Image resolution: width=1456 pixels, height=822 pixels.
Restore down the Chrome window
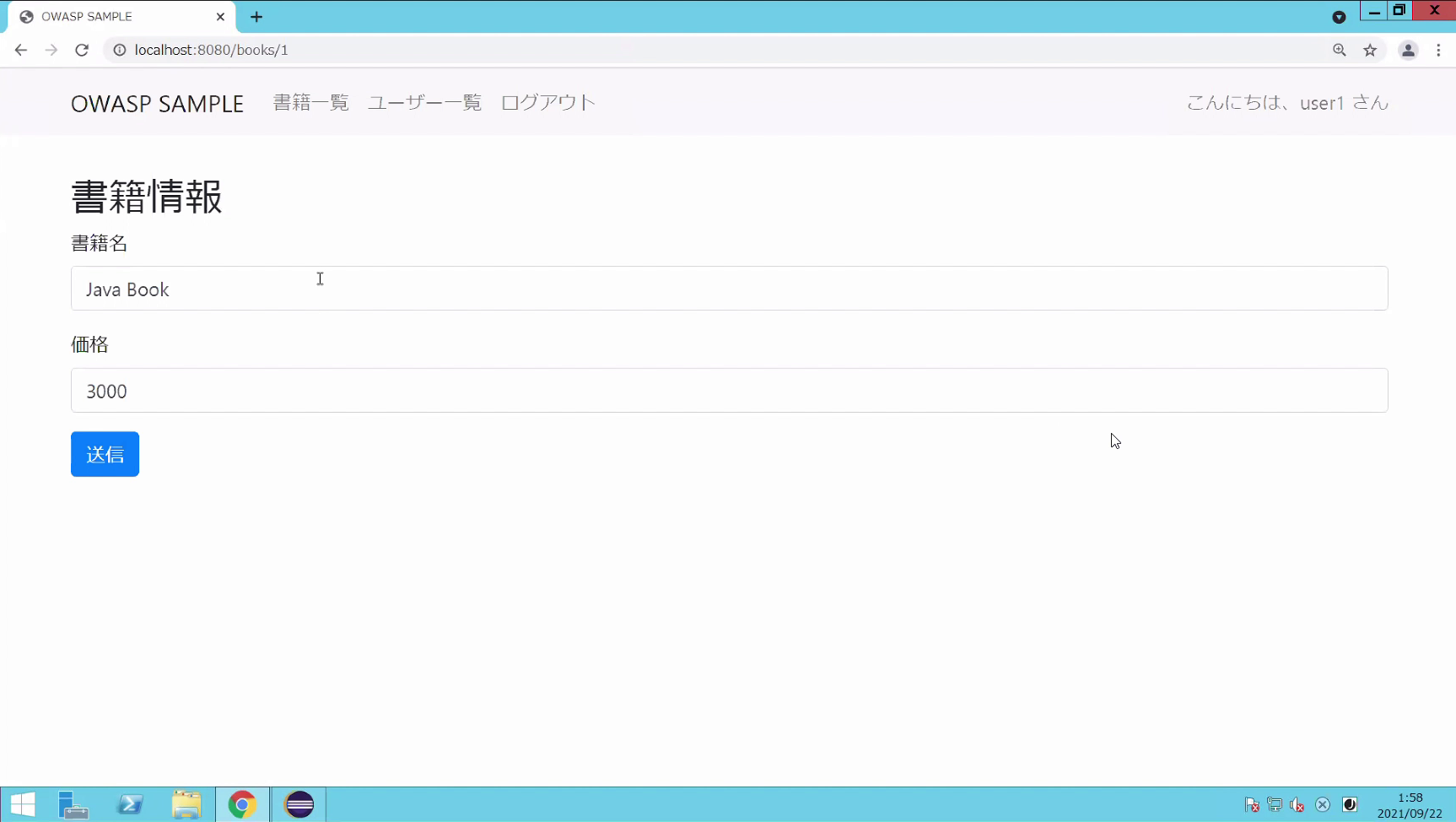[x=1399, y=11]
